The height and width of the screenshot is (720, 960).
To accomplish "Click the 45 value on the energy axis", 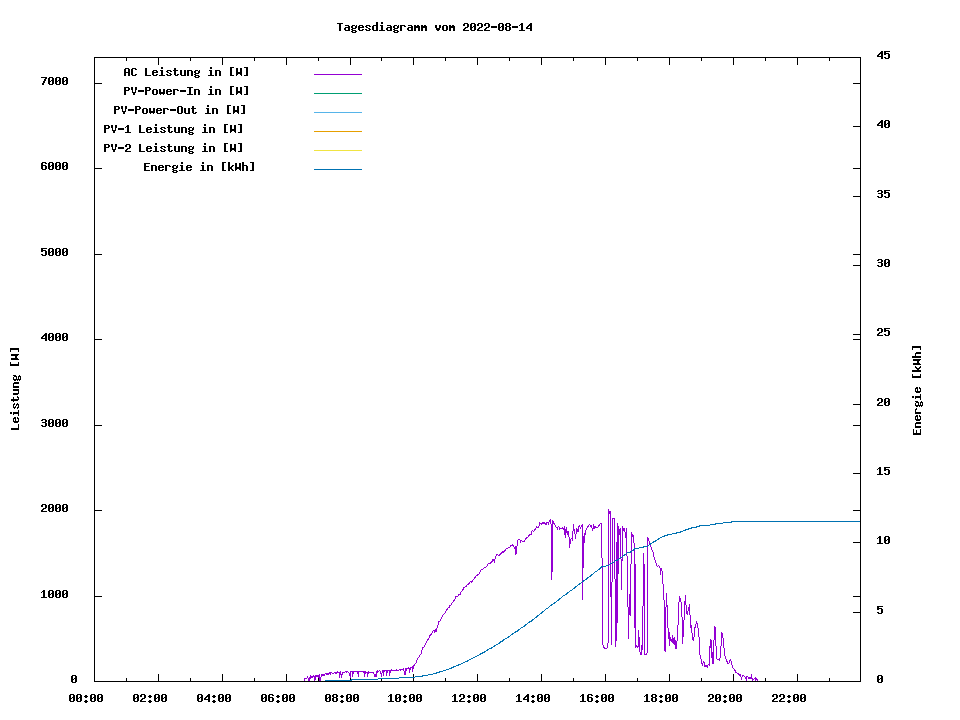I will pos(883,55).
